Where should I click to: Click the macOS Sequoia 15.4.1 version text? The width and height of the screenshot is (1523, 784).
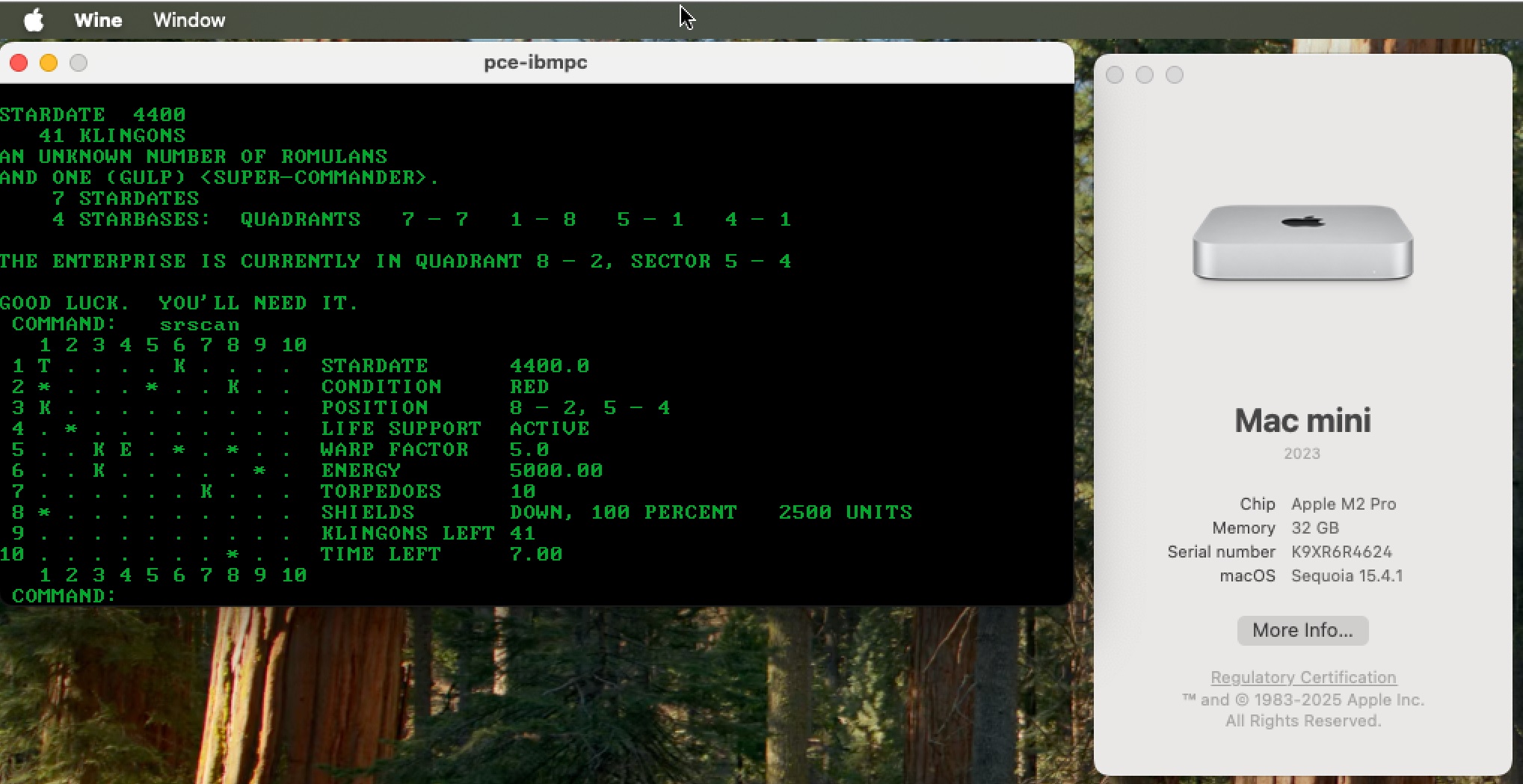[1347, 575]
